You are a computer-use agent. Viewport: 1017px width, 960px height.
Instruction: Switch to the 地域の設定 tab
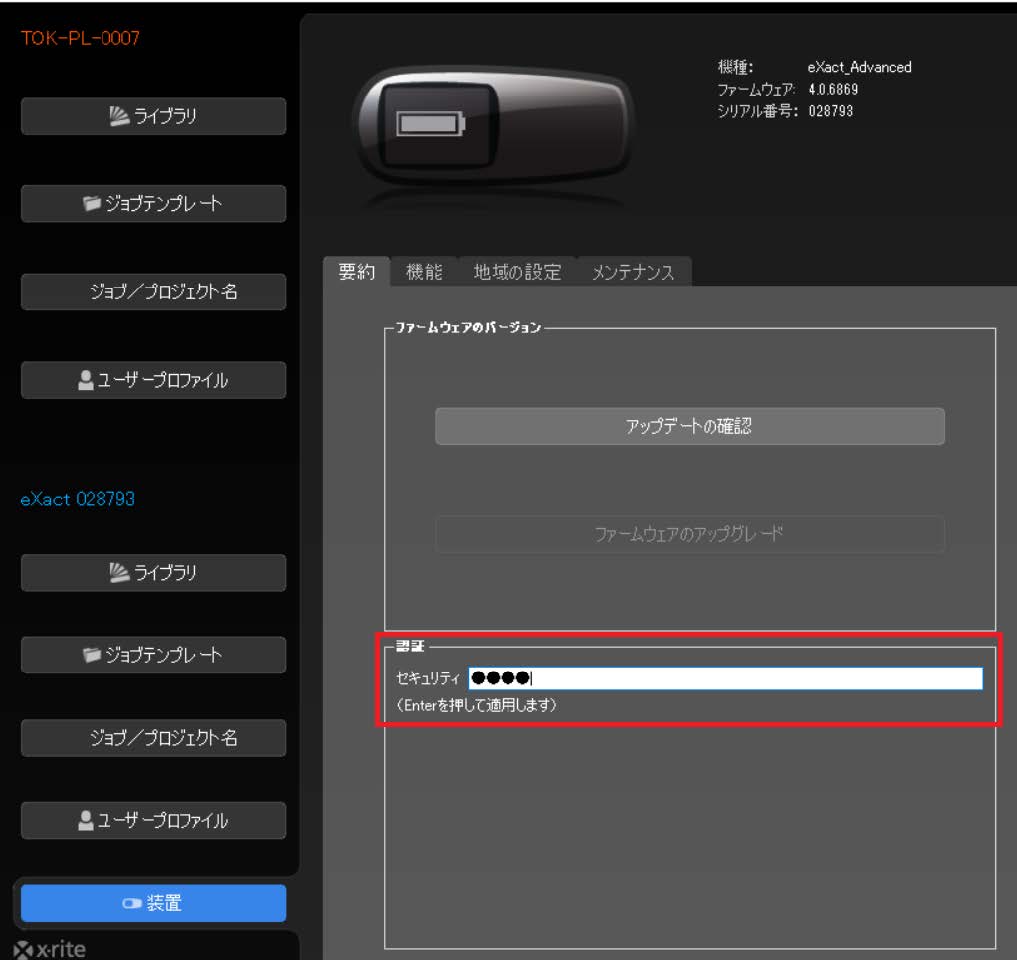coord(517,272)
